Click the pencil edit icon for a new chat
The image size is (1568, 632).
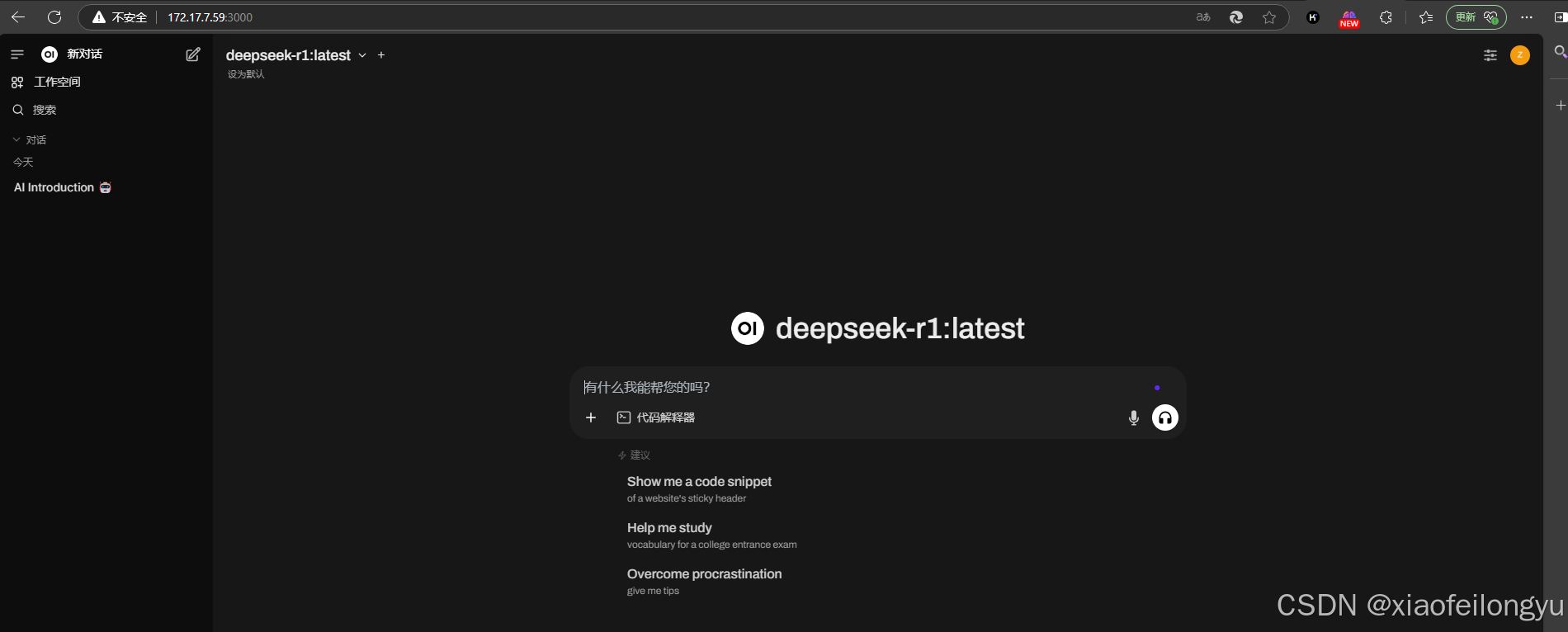(193, 54)
